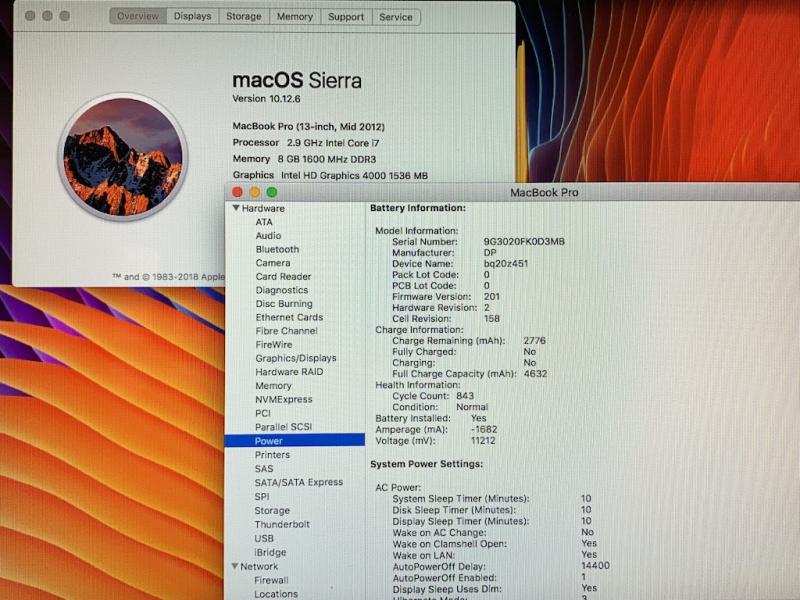Open the Support tab
The width and height of the screenshot is (800, 600).
click(x=346, y=17)
